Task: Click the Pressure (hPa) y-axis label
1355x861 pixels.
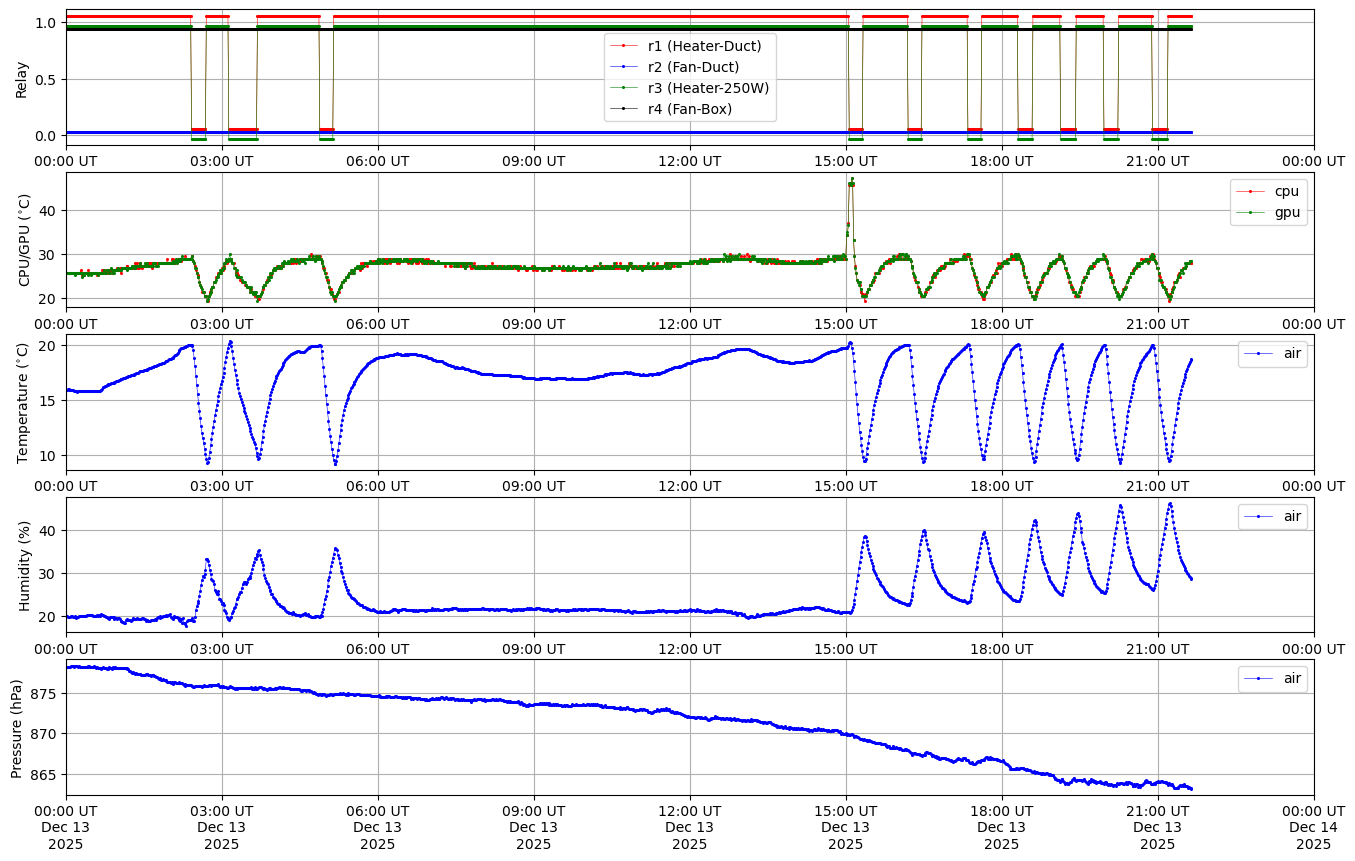Action: pos(17,727)
